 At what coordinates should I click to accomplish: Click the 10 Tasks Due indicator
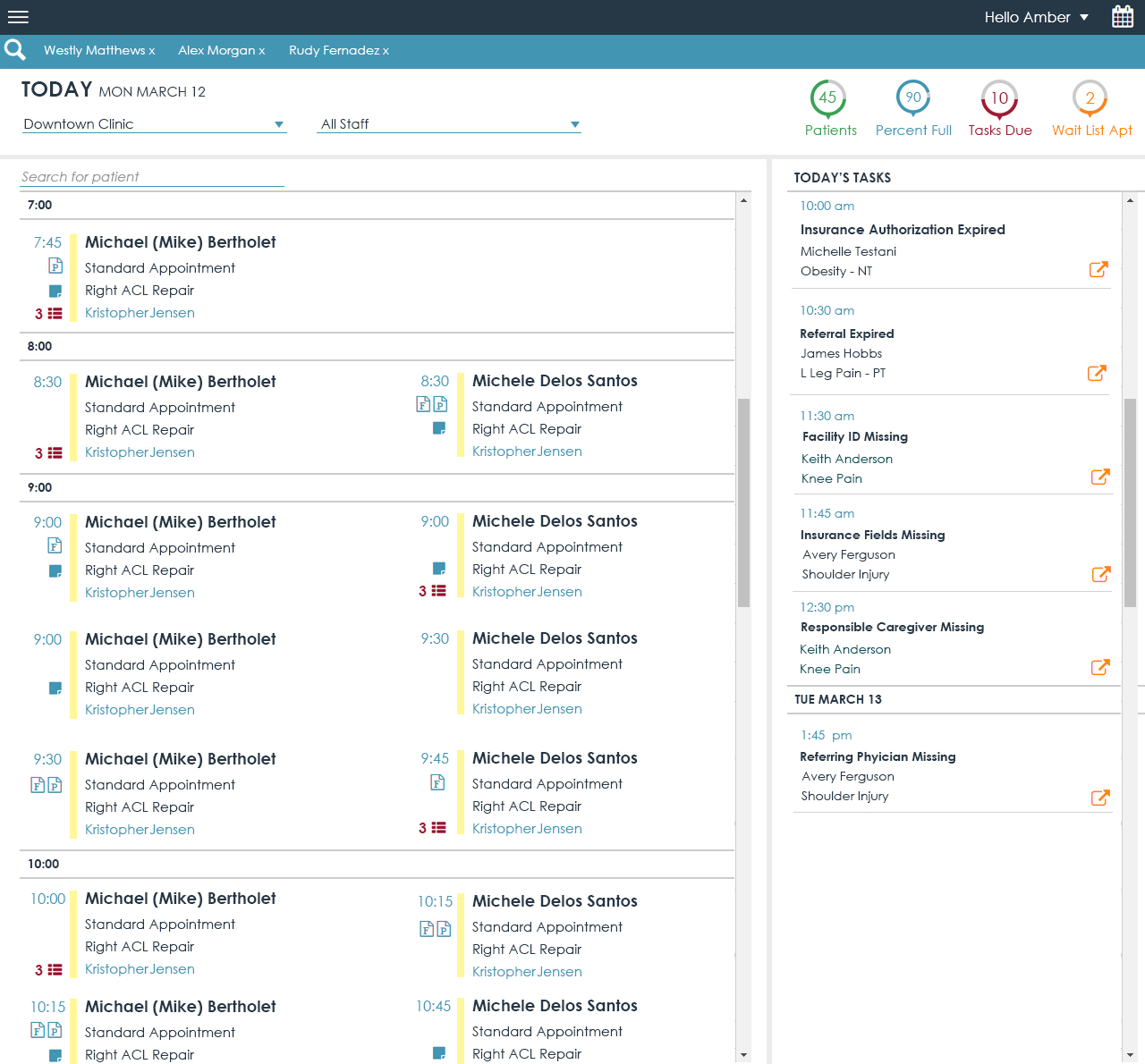999,98
